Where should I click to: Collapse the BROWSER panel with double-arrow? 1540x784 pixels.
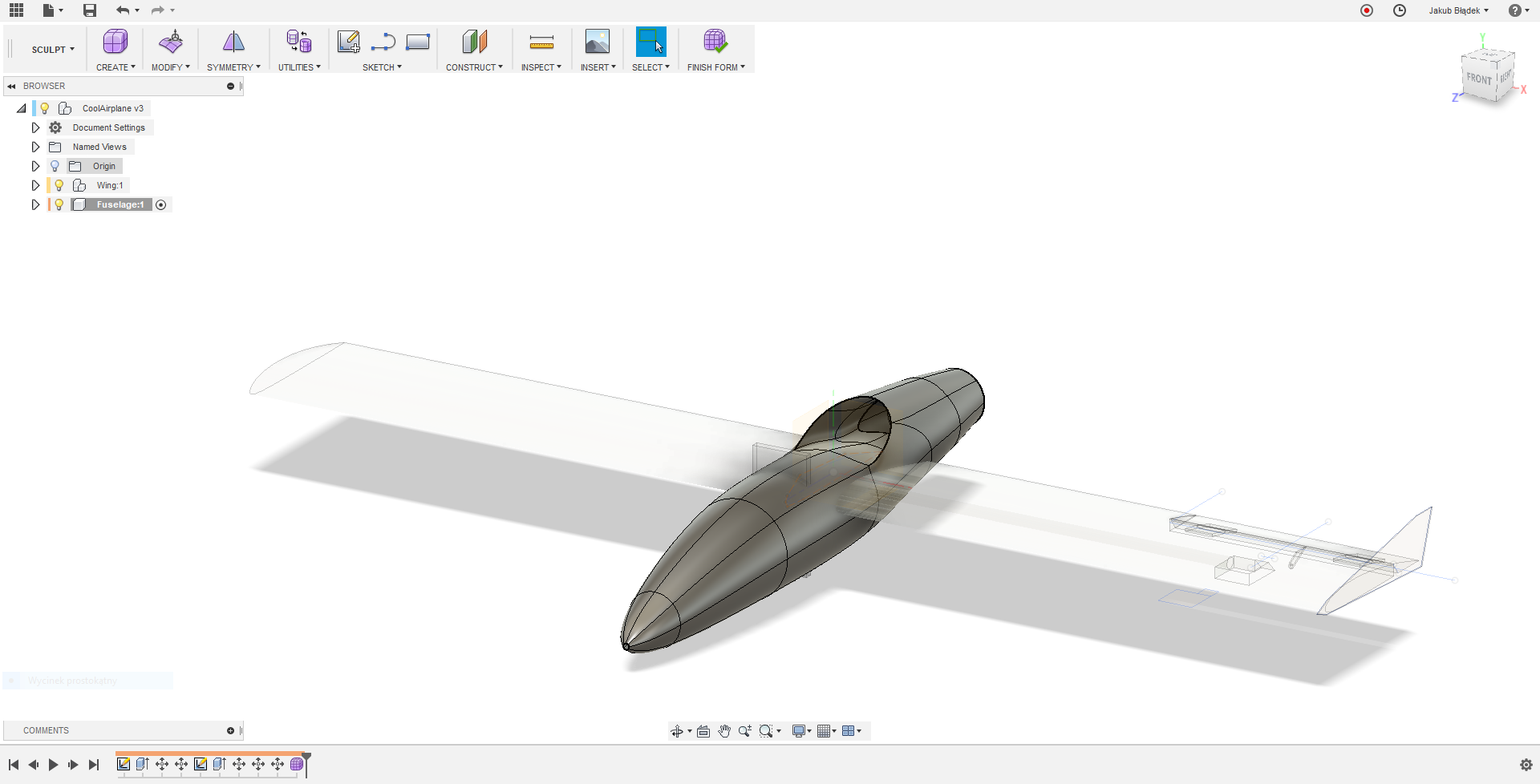[x=11, y=86]
